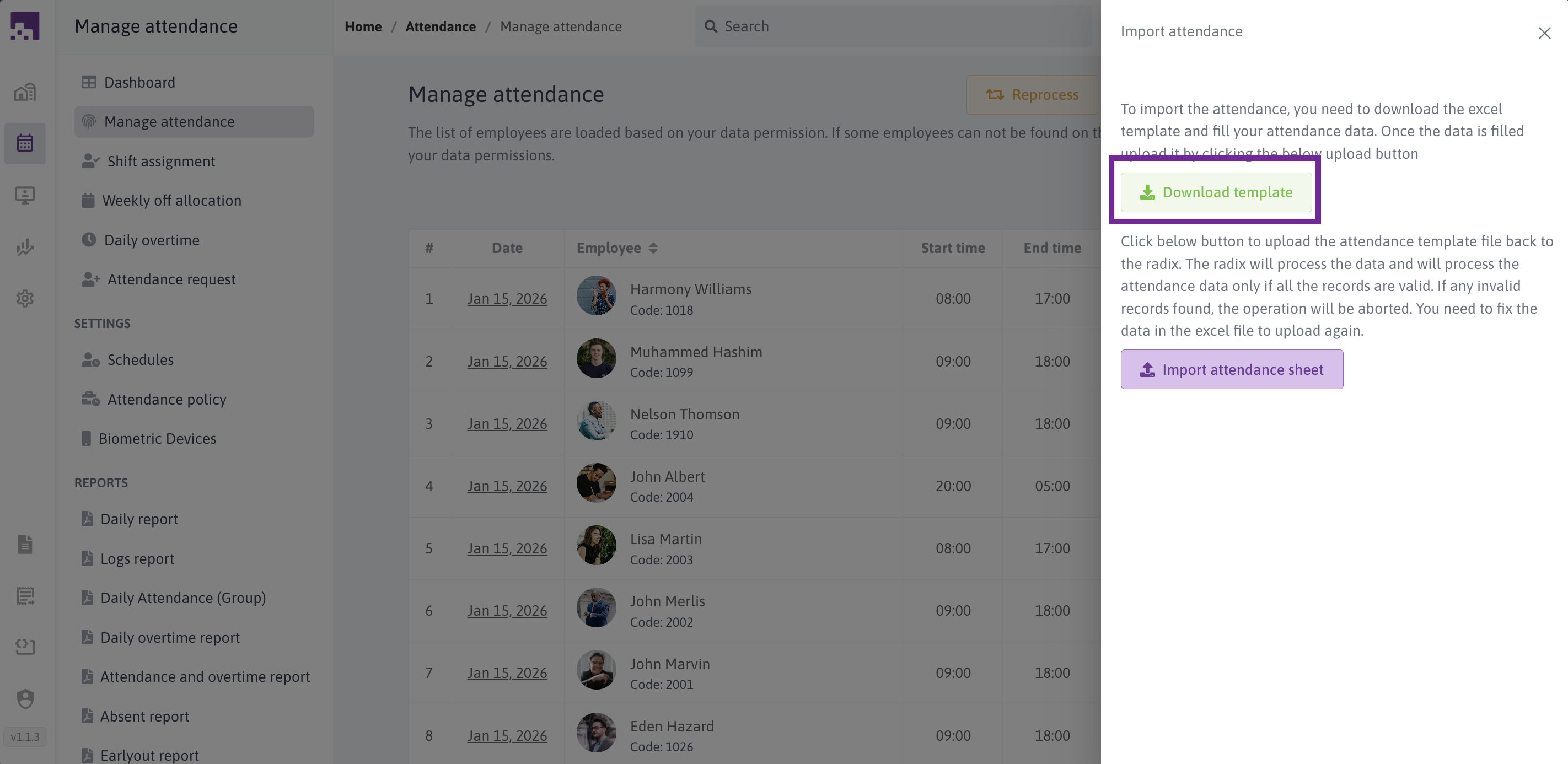The width and height of the screenshot is (1568, 764).
Task: Select Weekly off allocation menu item
Action: pos(171,201)
